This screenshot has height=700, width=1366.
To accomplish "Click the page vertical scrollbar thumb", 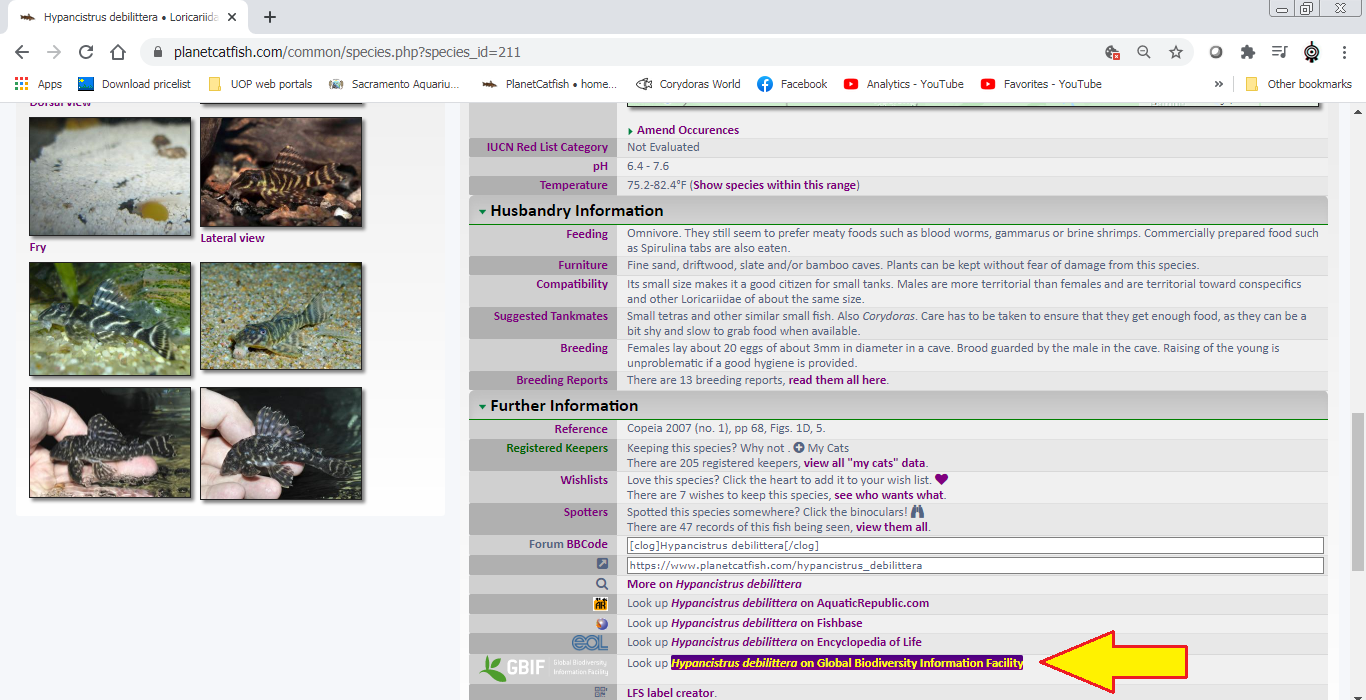I will coord(1357,490).
